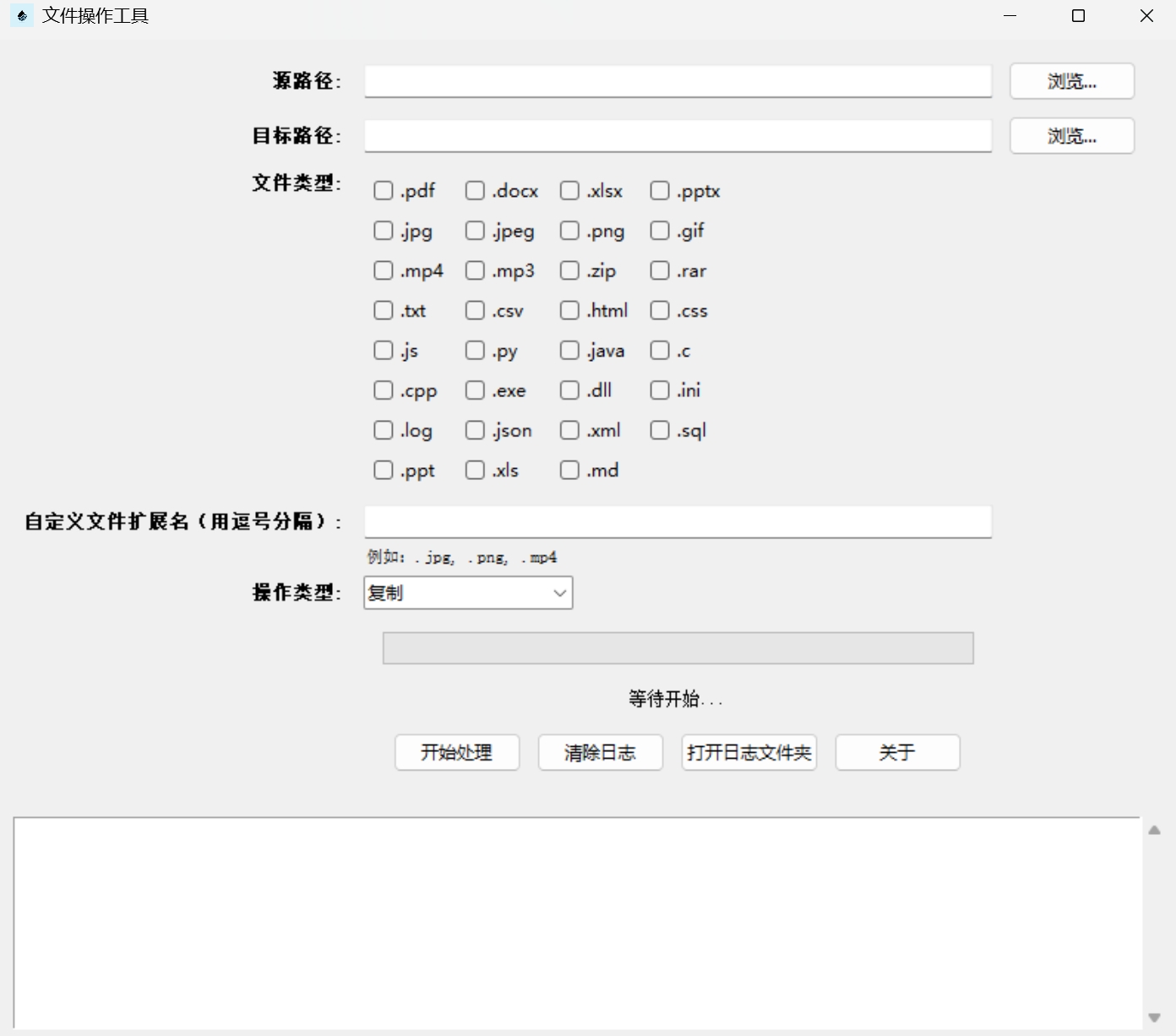1176x1036 pixels.
Task: Click log scrollbar up arrow
Action: 1155,830
